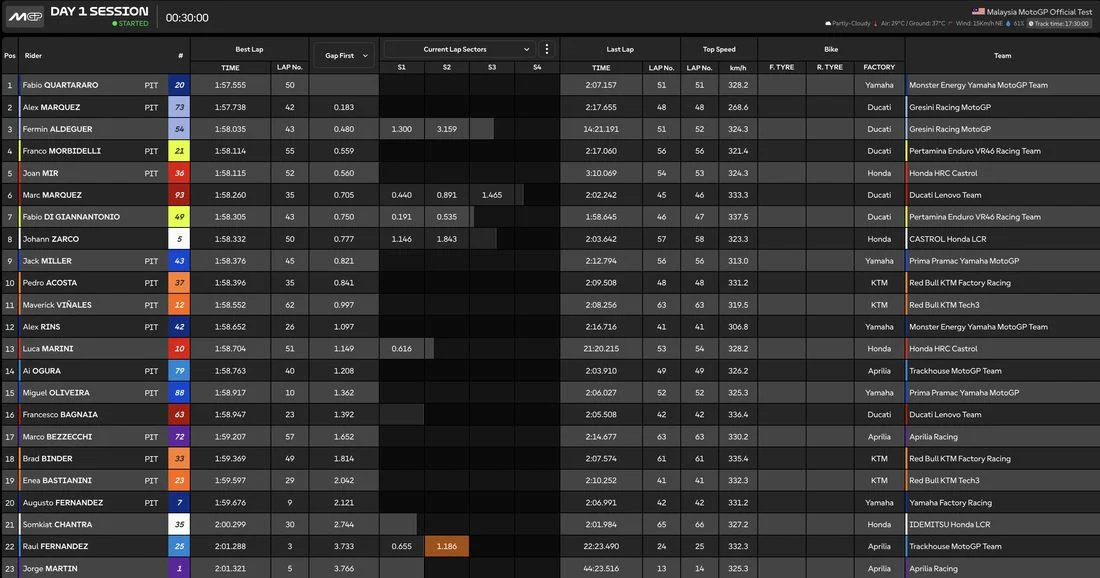Click team name CASTROL Honda LCR

[948, 239]
